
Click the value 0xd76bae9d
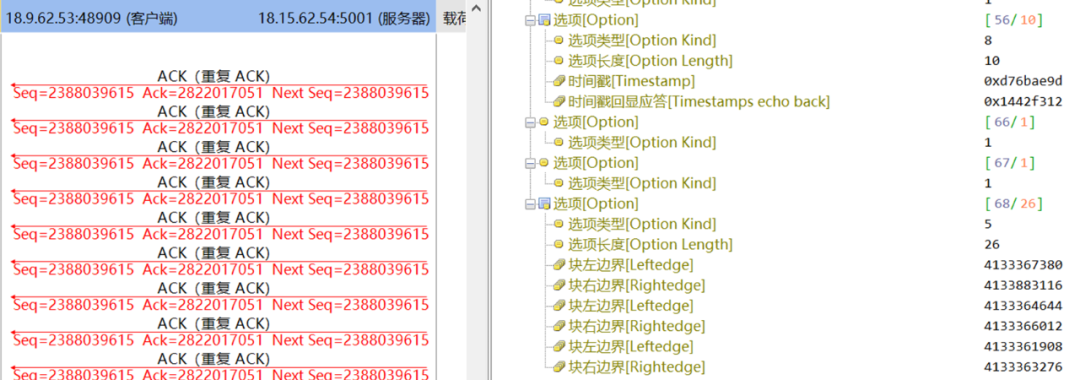tap(1023, 81)
